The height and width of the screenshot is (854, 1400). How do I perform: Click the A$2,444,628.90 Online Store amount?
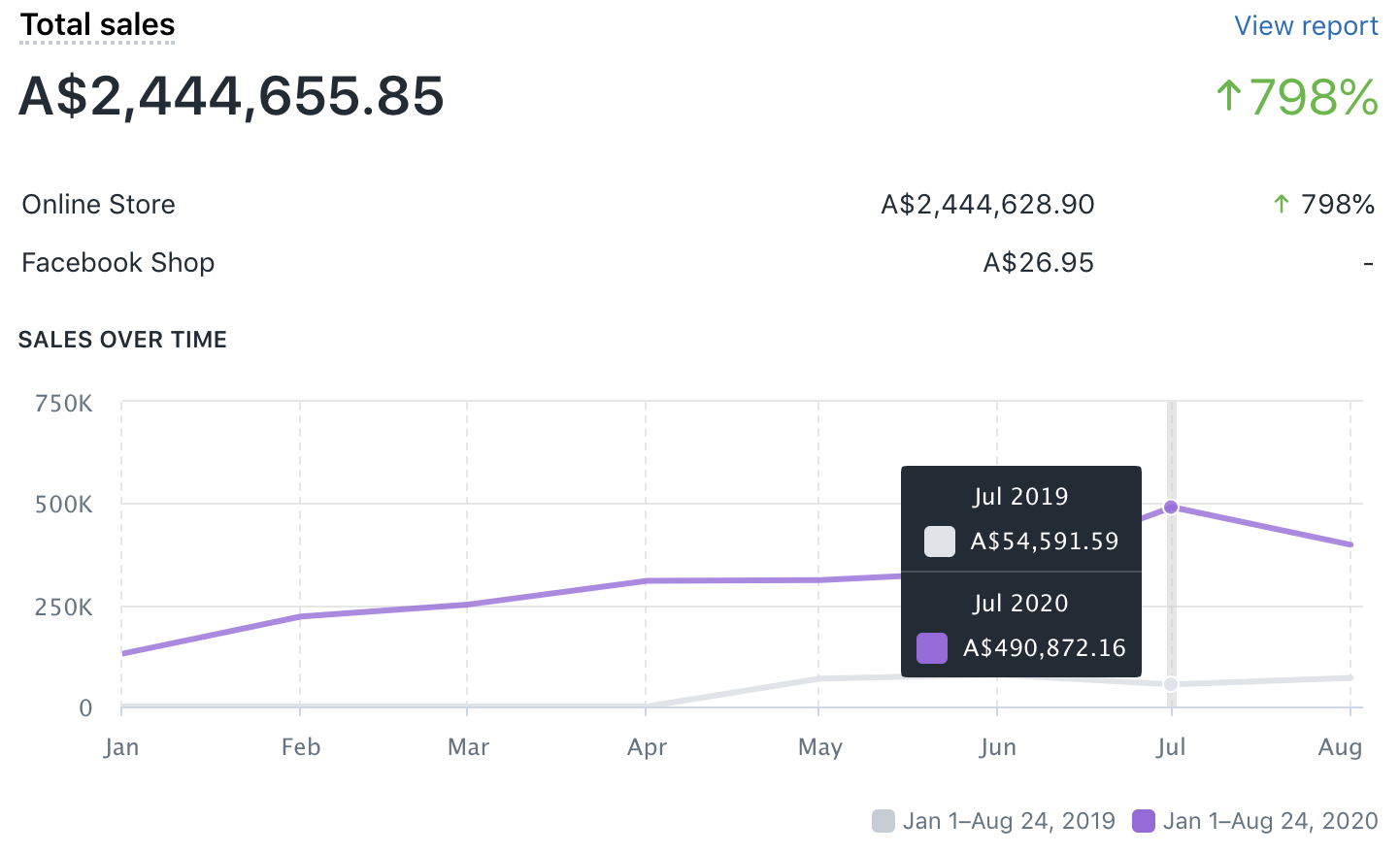987,205
